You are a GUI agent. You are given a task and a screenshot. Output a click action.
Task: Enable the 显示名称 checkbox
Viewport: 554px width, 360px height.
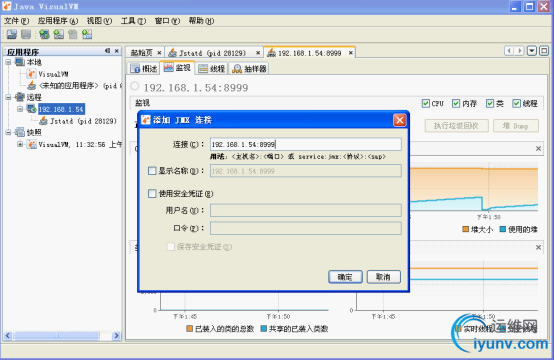(x=152, y=171)
